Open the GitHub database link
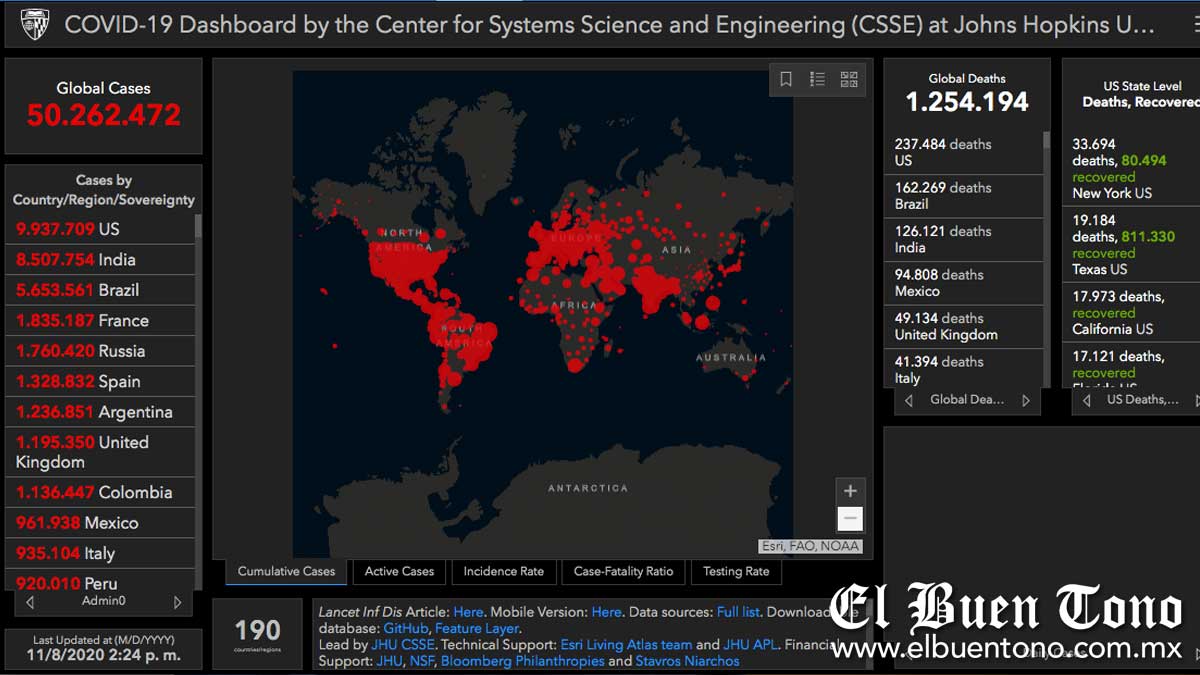Viewport: 1200px width, 675px height. click(405, 628)
